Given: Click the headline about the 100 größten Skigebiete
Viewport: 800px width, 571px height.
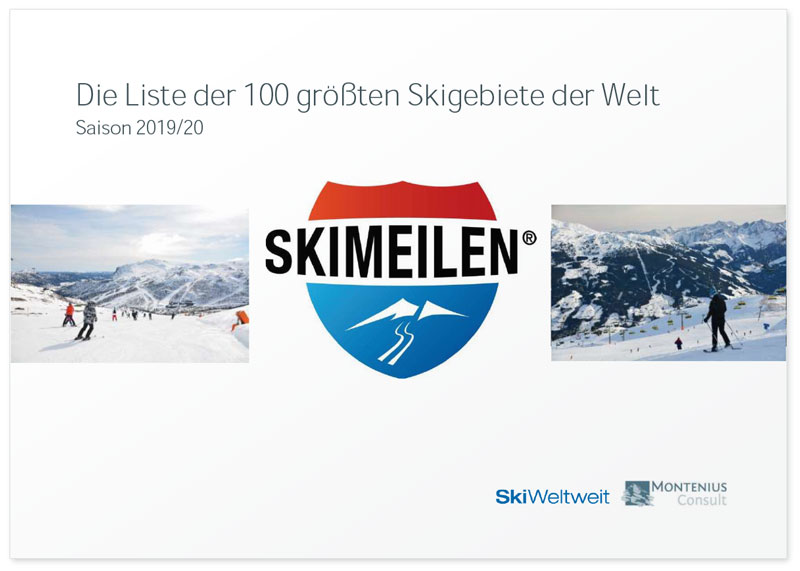Looking at the screenshot, I should point(368,95).
